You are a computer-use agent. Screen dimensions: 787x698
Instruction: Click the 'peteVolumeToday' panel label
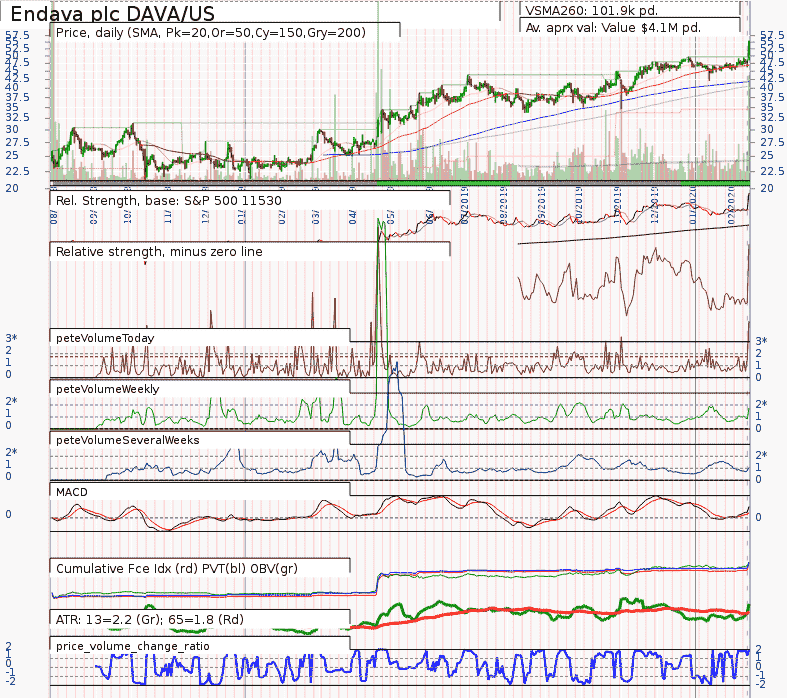click(105, 338)
